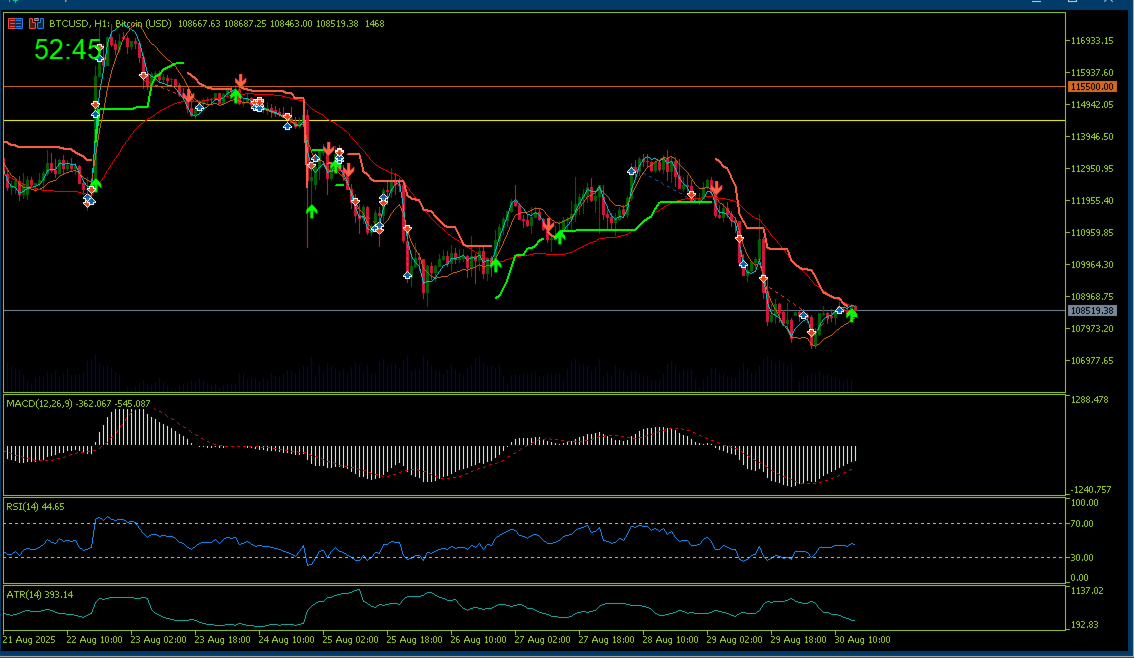Click the 25 Aug 18:00 time label
This screenshot has width=1134, height=658.
tap(414, 640)
